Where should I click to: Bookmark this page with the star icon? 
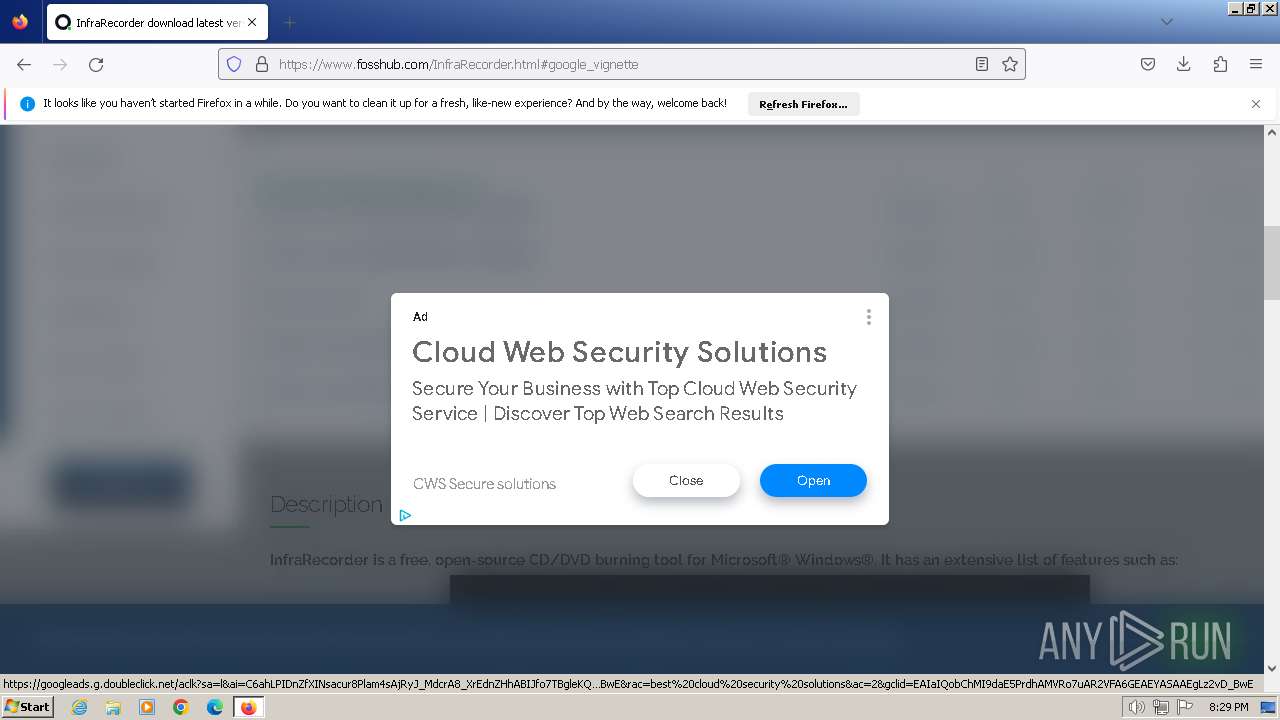(x=1010, y=64)
